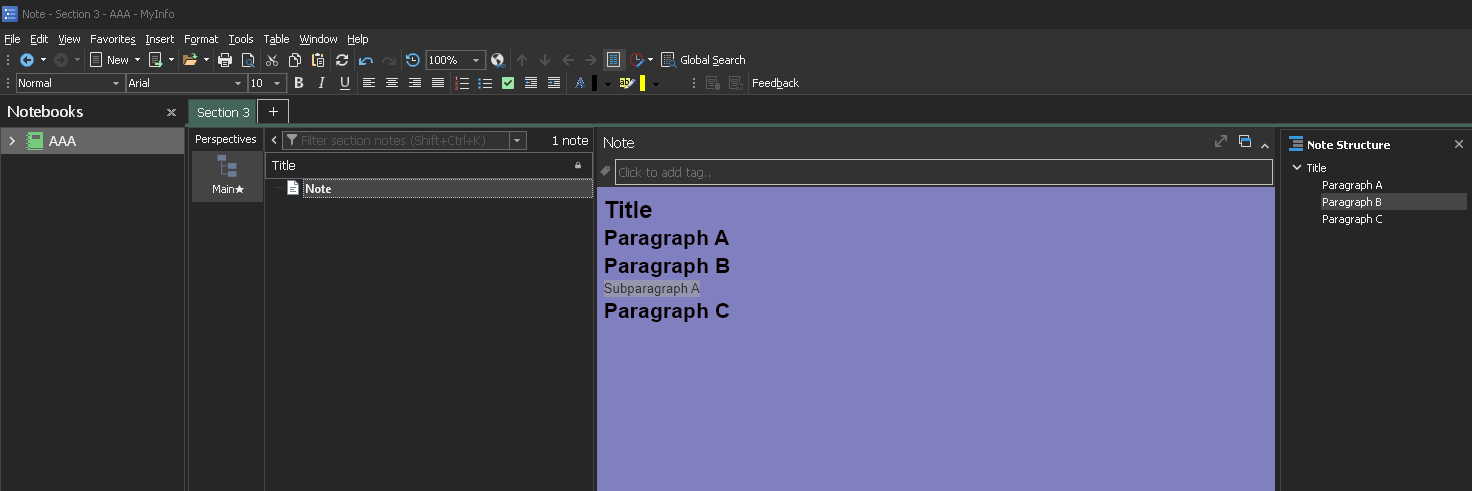Switch to the Section 3 tab
The height and width of the screenshot is (491, 1472).
click(223, 112)
